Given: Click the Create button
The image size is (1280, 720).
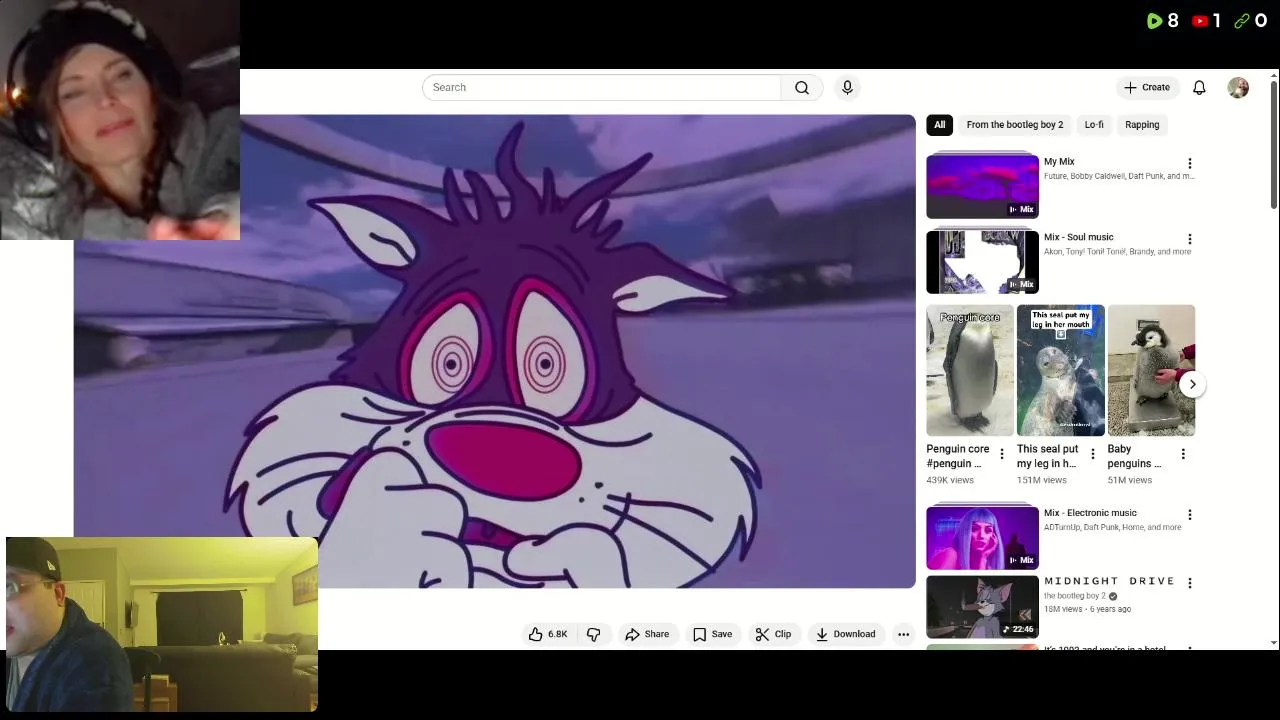Looking at the screenshot, I should [1146, 88].
